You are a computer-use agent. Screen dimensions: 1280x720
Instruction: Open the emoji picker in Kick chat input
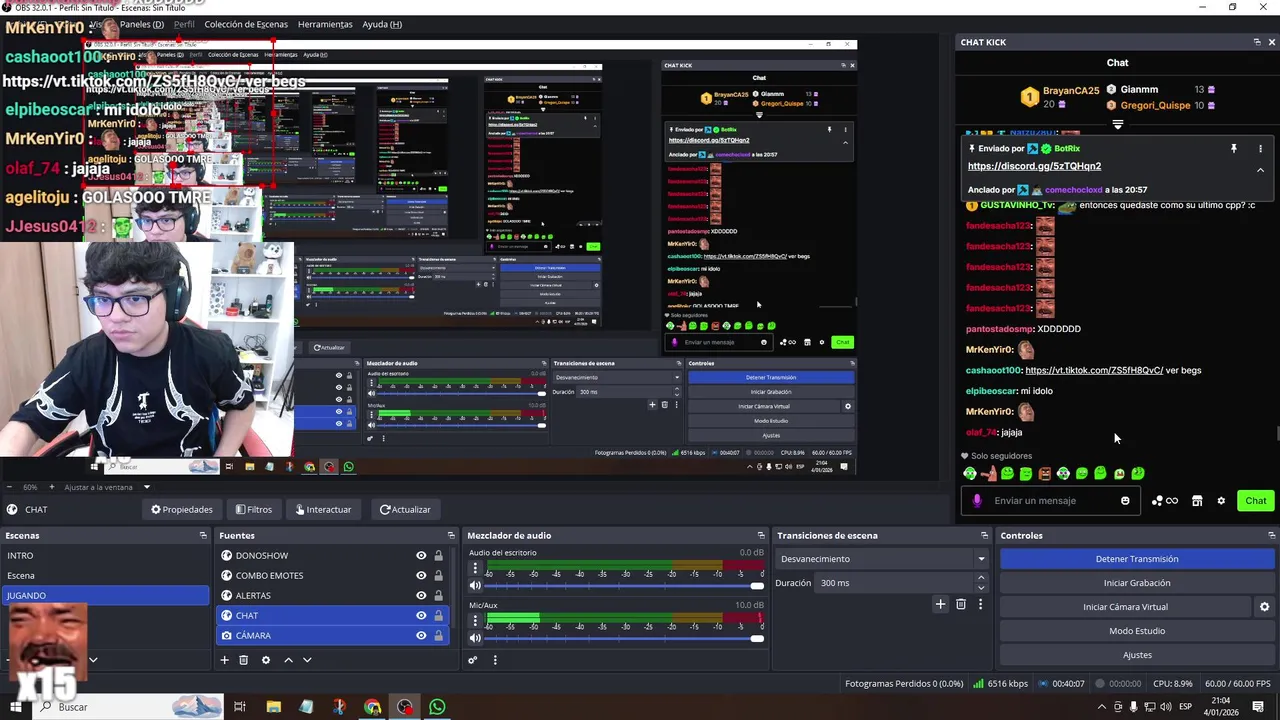tap(1125, 501)
